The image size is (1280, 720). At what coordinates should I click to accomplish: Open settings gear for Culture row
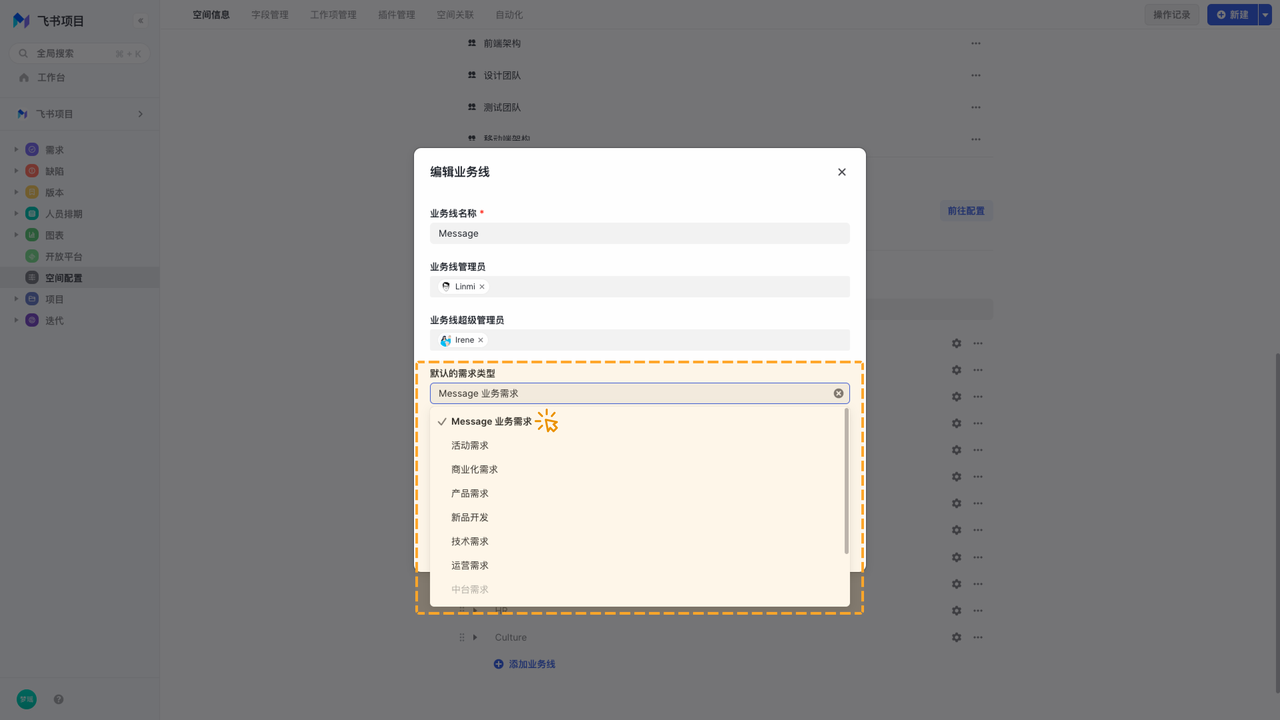[x=956, y=637]
